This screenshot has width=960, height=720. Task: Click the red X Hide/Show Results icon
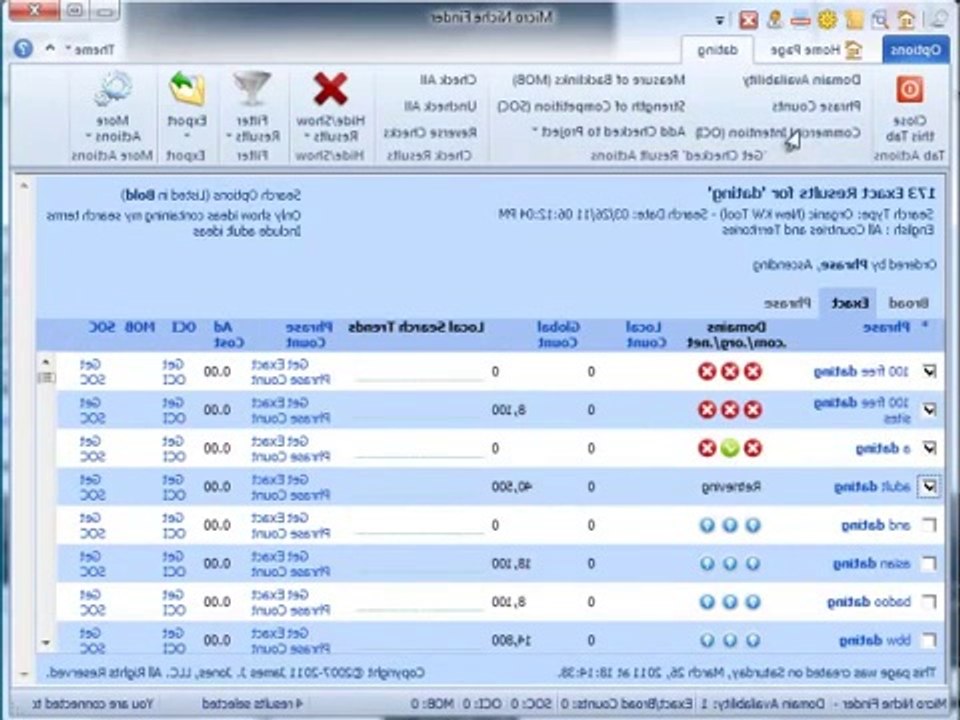tap(331, 89)
